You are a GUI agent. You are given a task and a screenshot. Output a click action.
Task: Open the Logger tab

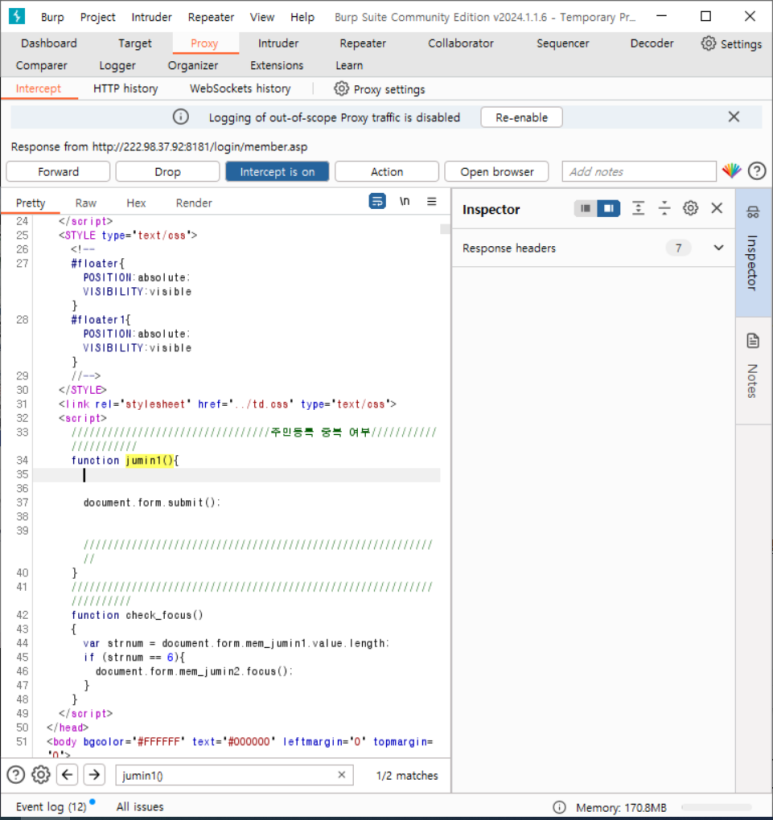coord(117,65)
